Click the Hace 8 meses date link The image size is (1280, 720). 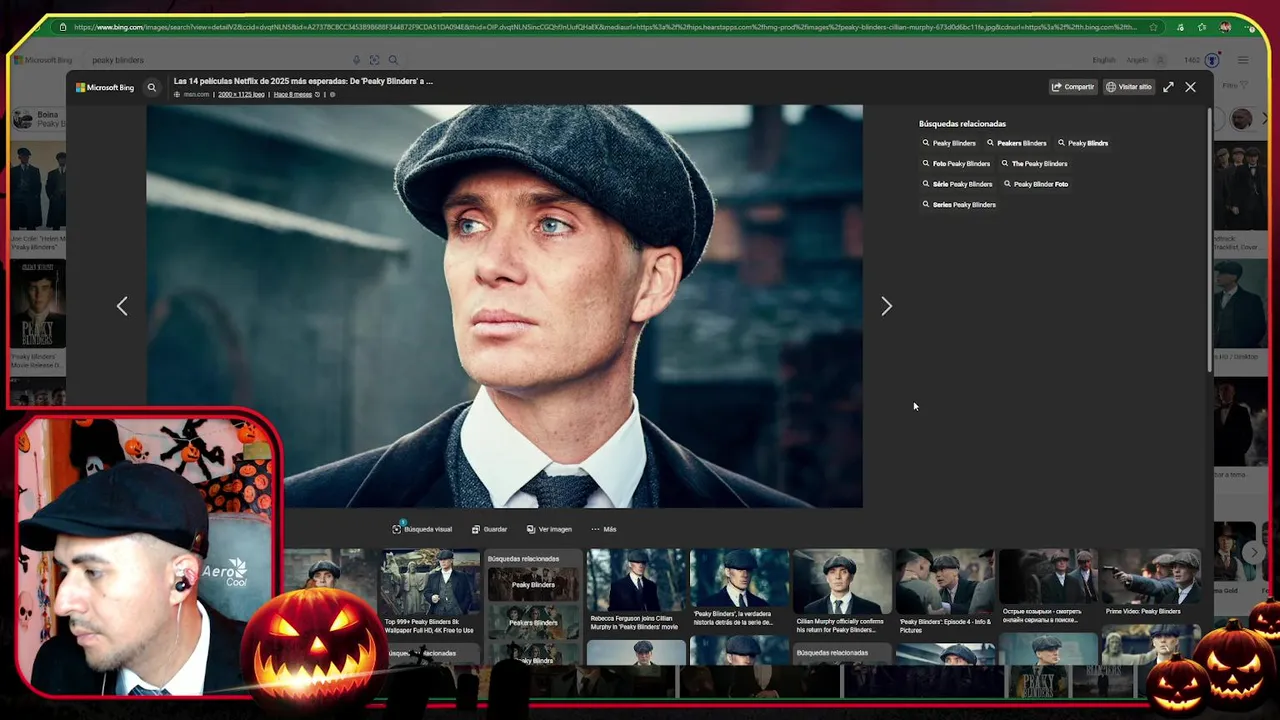point(292,94)
